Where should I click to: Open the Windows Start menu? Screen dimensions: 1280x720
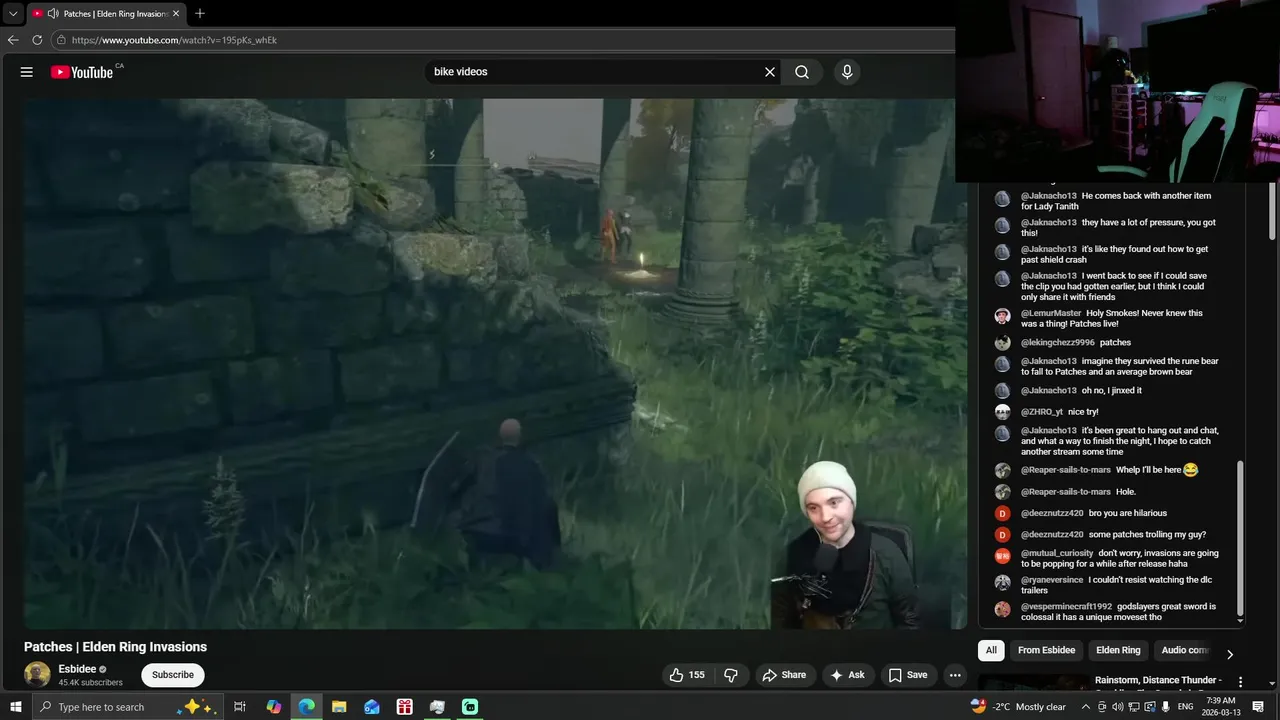pos(16,706)
